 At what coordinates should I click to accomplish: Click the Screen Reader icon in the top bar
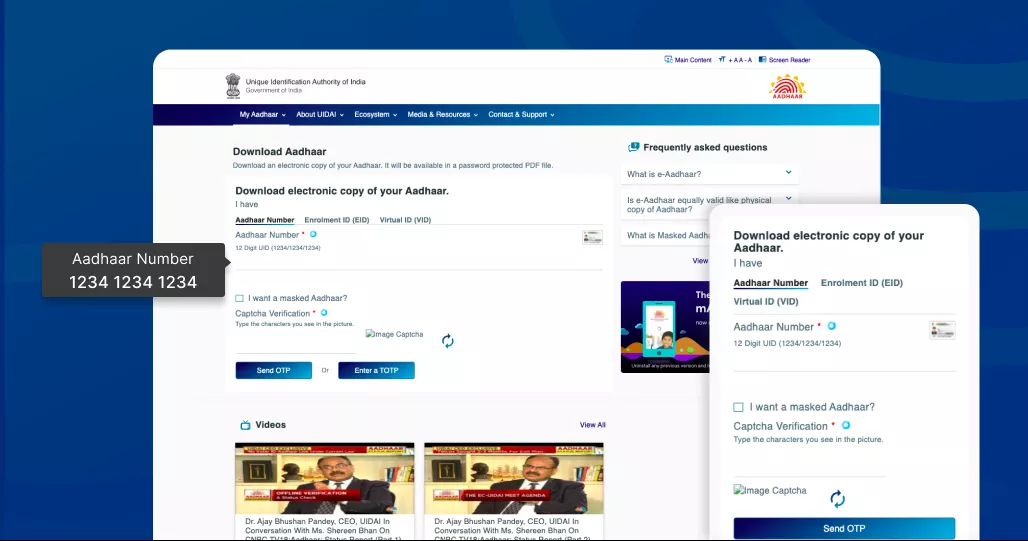click(x=762, y=60)
